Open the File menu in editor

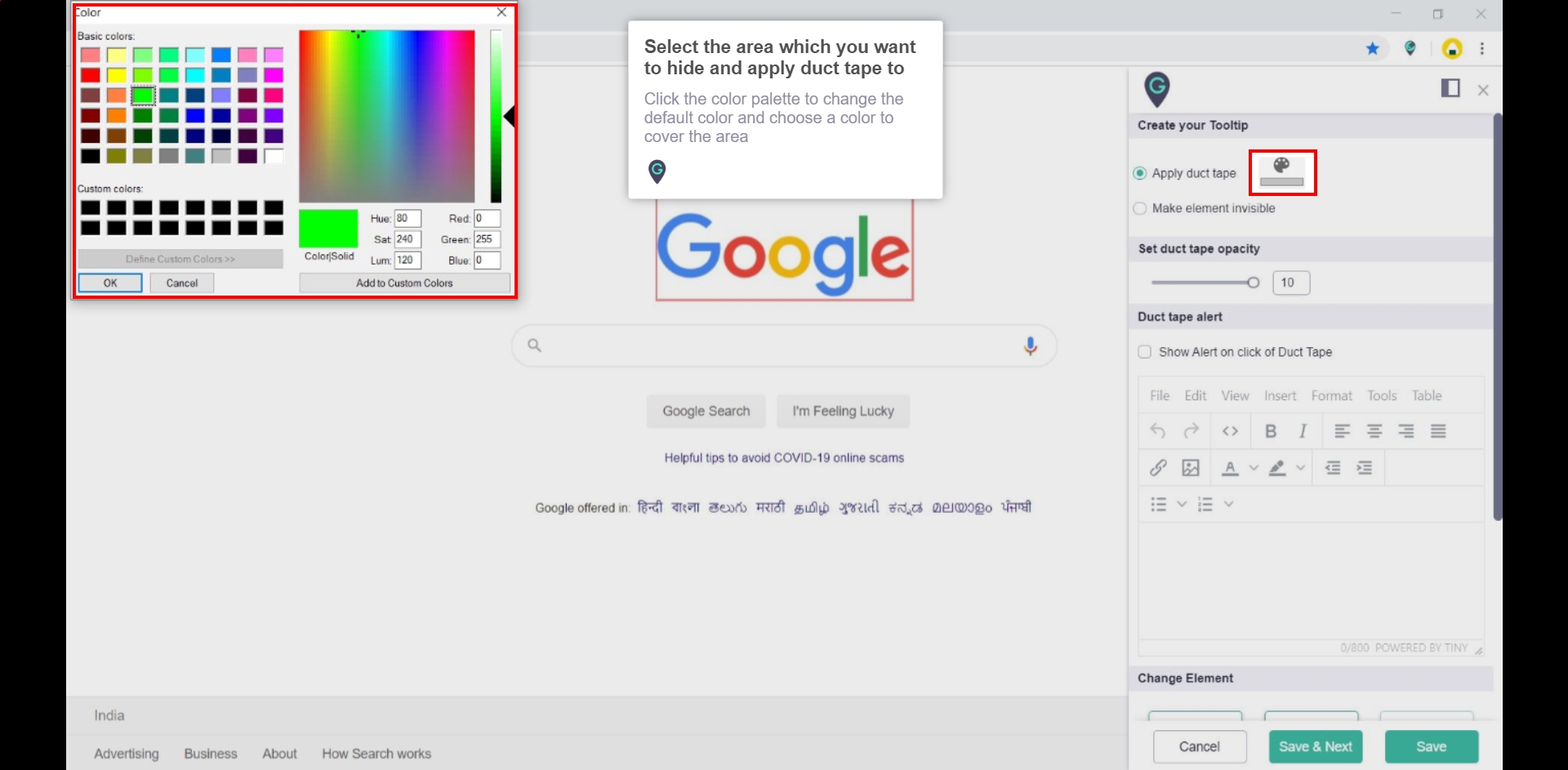click(x=1160, y=395)
